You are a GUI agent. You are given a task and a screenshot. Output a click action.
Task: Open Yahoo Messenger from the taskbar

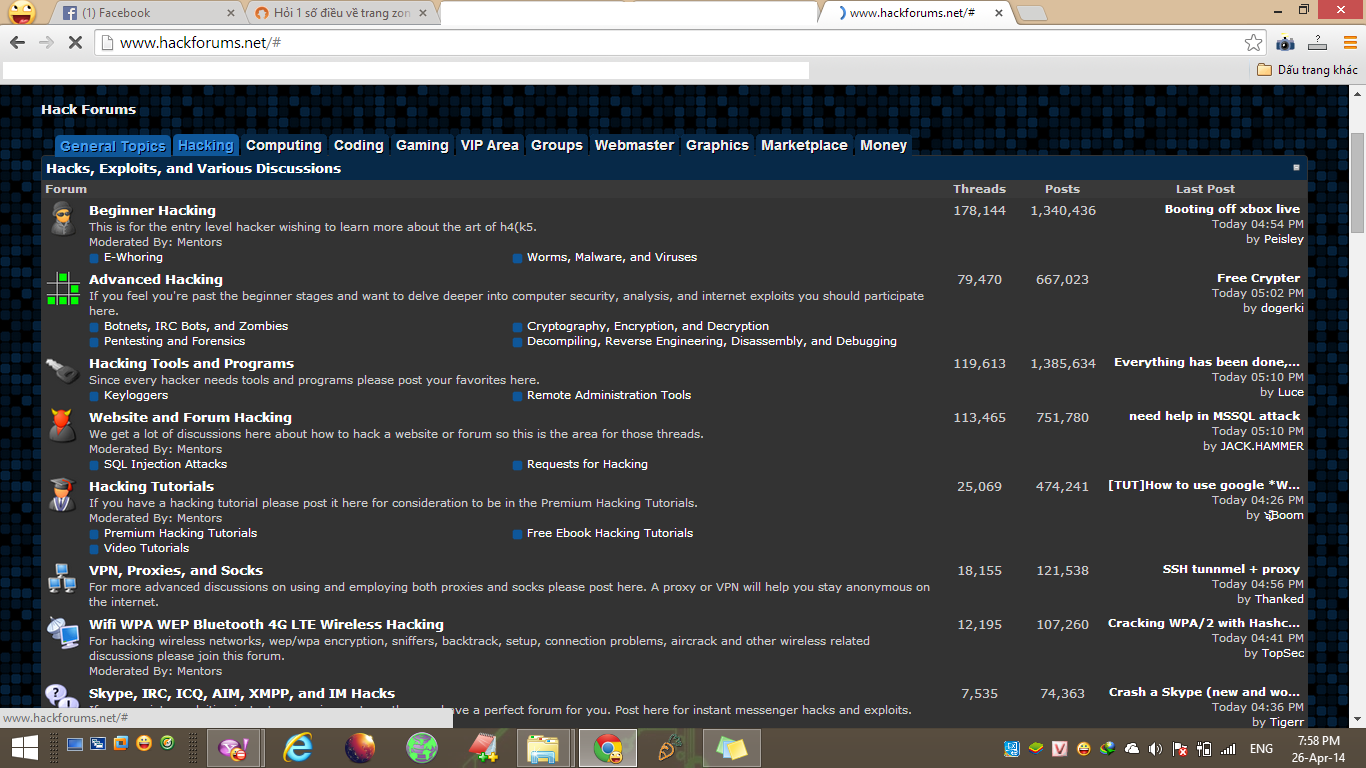click(232, 748)
